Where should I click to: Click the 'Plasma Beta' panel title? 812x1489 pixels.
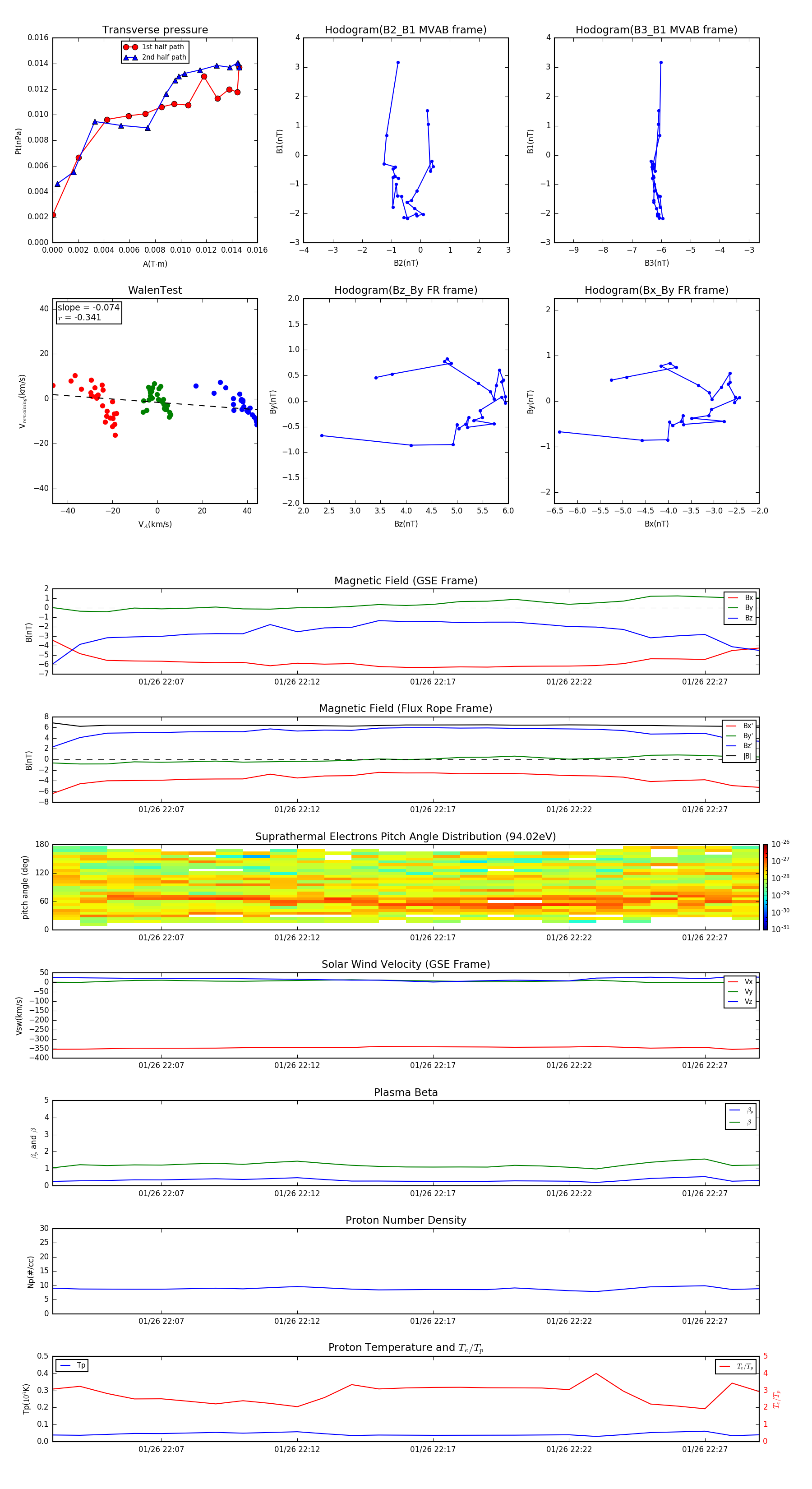pyautogui.click(x=406, y=1092)
